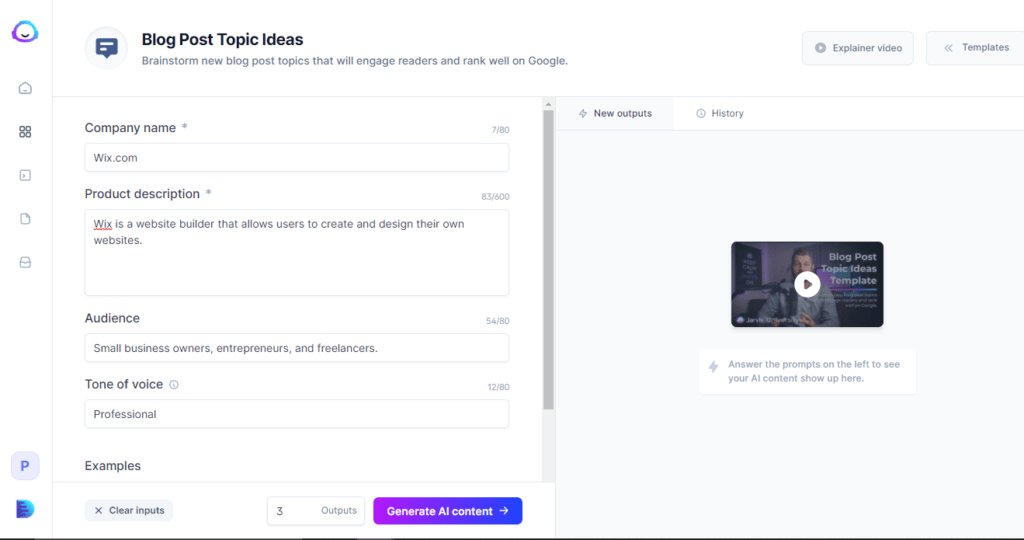Click the Clear inputs button
1024x540 pixels.
pyautogui.click(x=129, y=511)
